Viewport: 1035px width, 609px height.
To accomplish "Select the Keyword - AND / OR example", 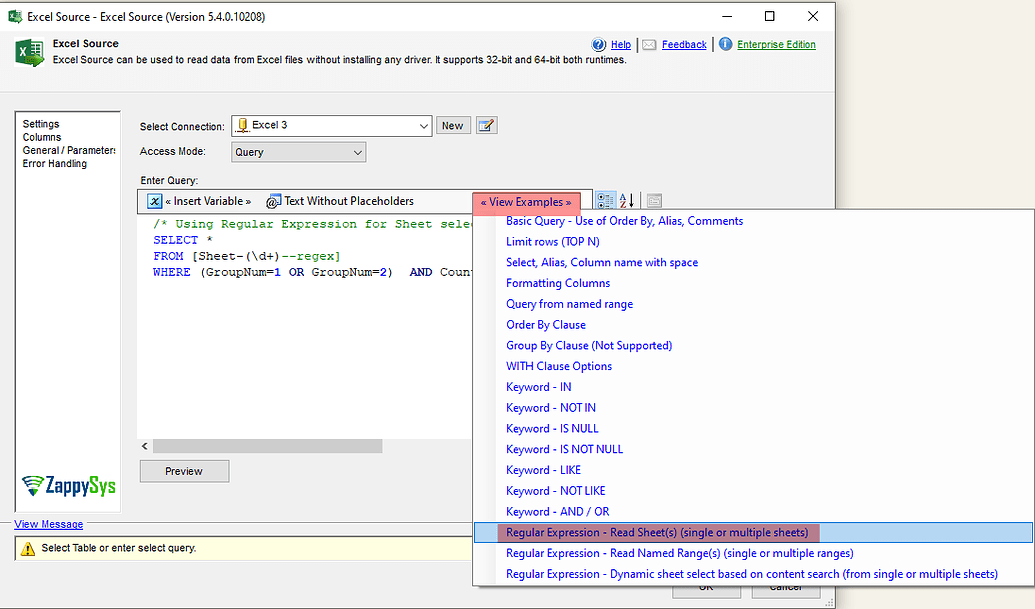I will coord(558,512).
